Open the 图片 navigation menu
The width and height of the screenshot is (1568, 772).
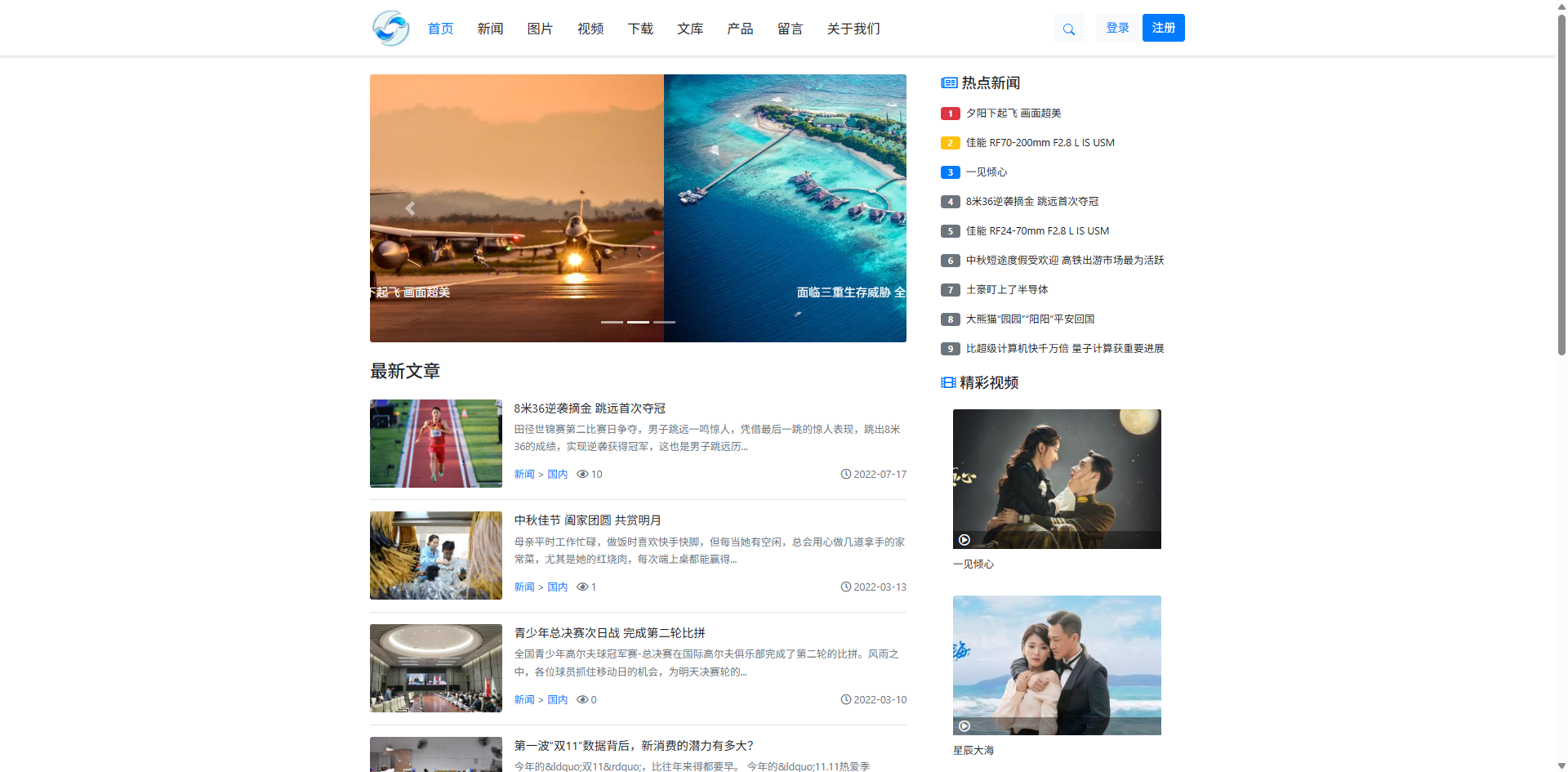pos(540,29)
